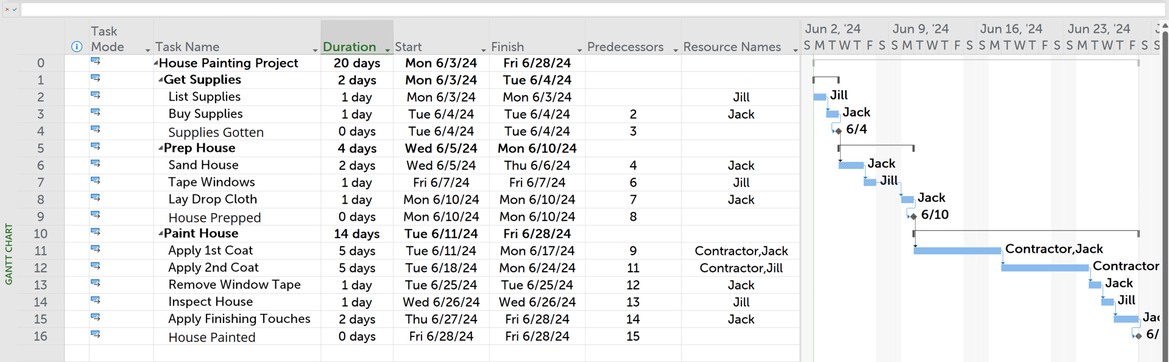
Task: Click the cancel X icon in the entry bar
Action: coord(7,10)
